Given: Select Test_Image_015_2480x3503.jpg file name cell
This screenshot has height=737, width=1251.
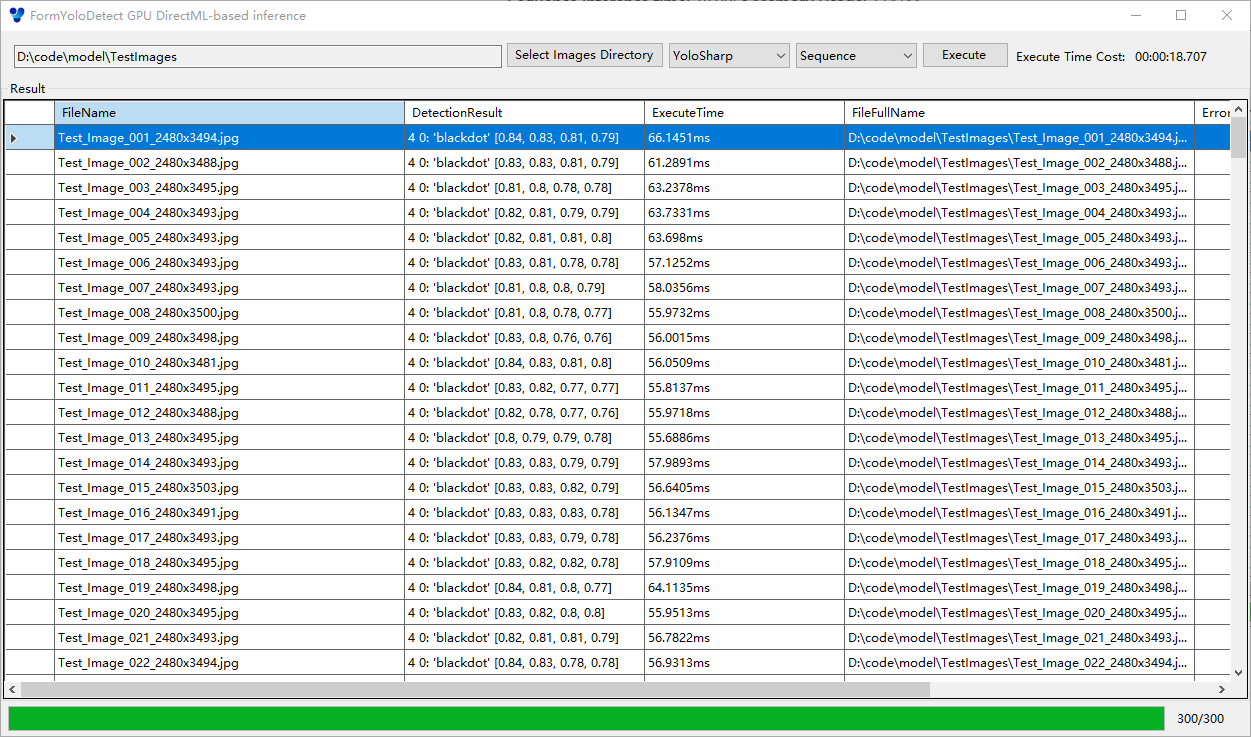Looking at the screenshot, I should click(x=229, y=488).
